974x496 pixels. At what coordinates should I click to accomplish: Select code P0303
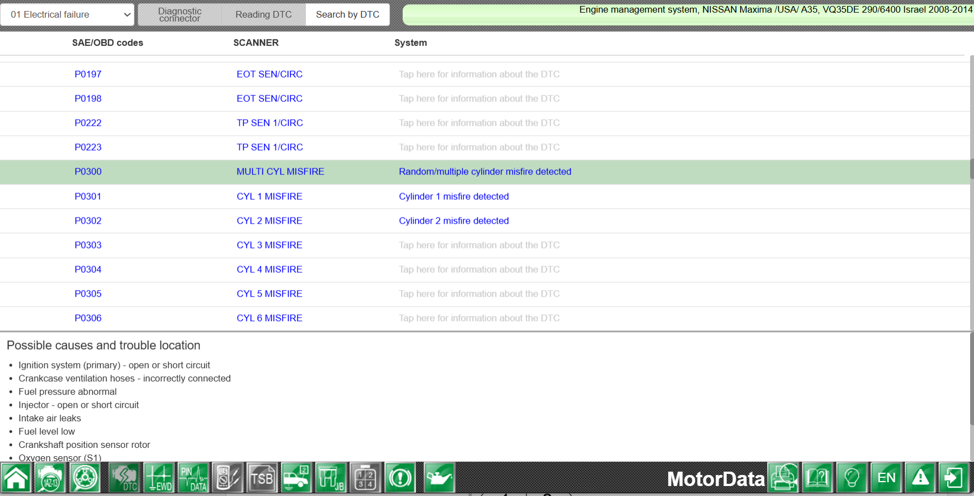pyautogui.click(x=88, y=245)
